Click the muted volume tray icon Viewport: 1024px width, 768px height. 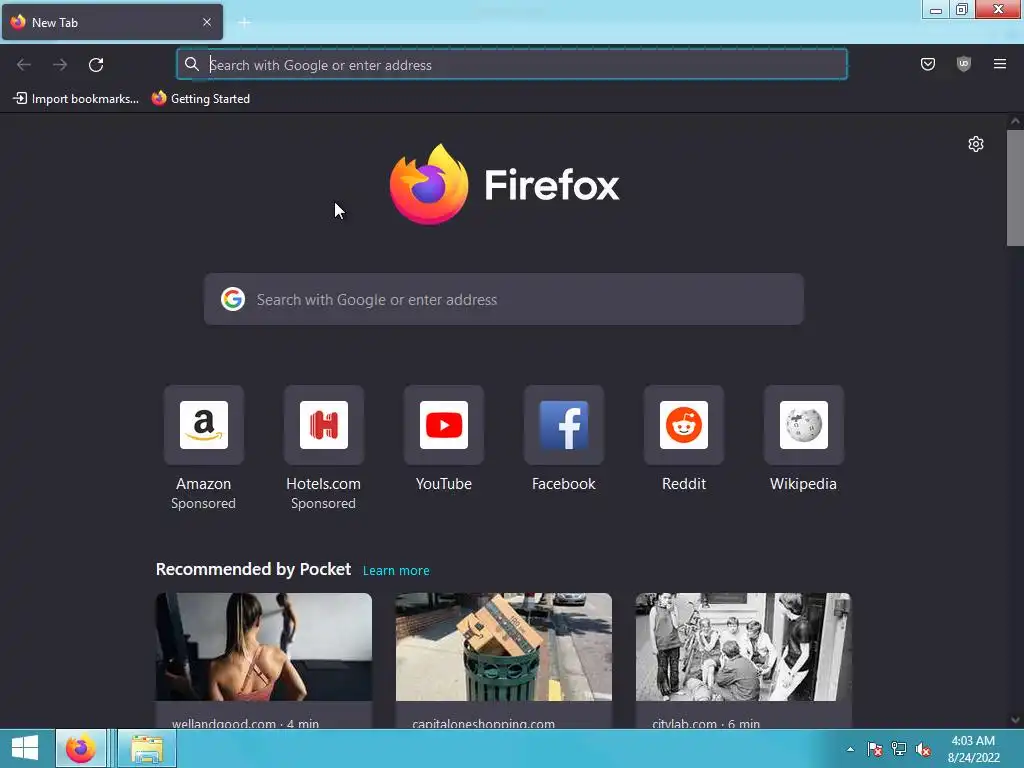(x=923, y=749)
